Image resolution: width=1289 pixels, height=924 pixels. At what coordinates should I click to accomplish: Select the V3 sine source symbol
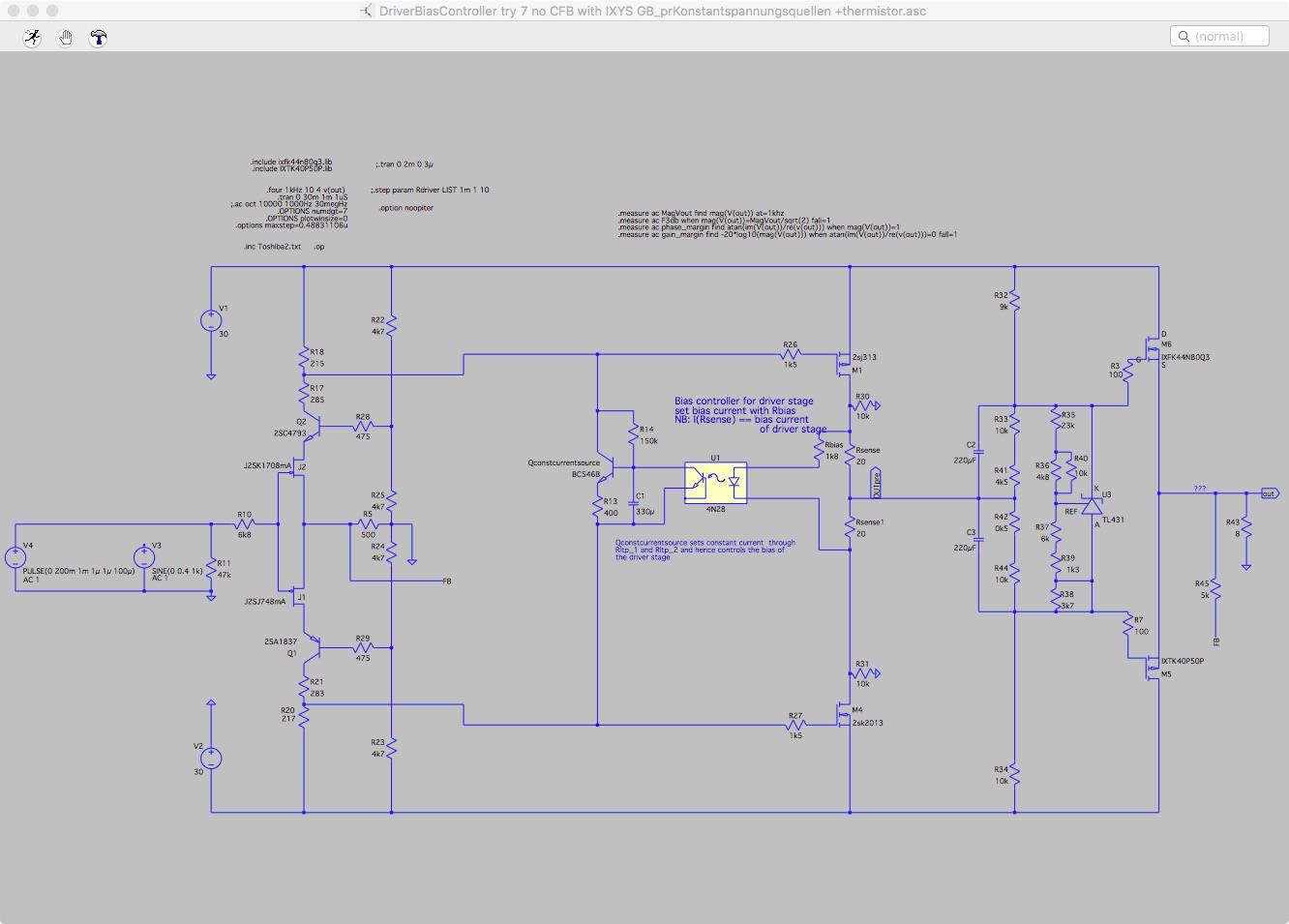[x=144, y=557]
